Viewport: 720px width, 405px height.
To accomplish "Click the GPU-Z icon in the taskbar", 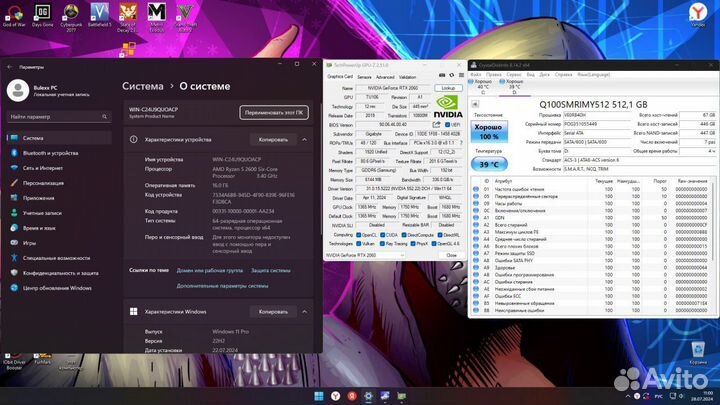I will coord(401,396).
